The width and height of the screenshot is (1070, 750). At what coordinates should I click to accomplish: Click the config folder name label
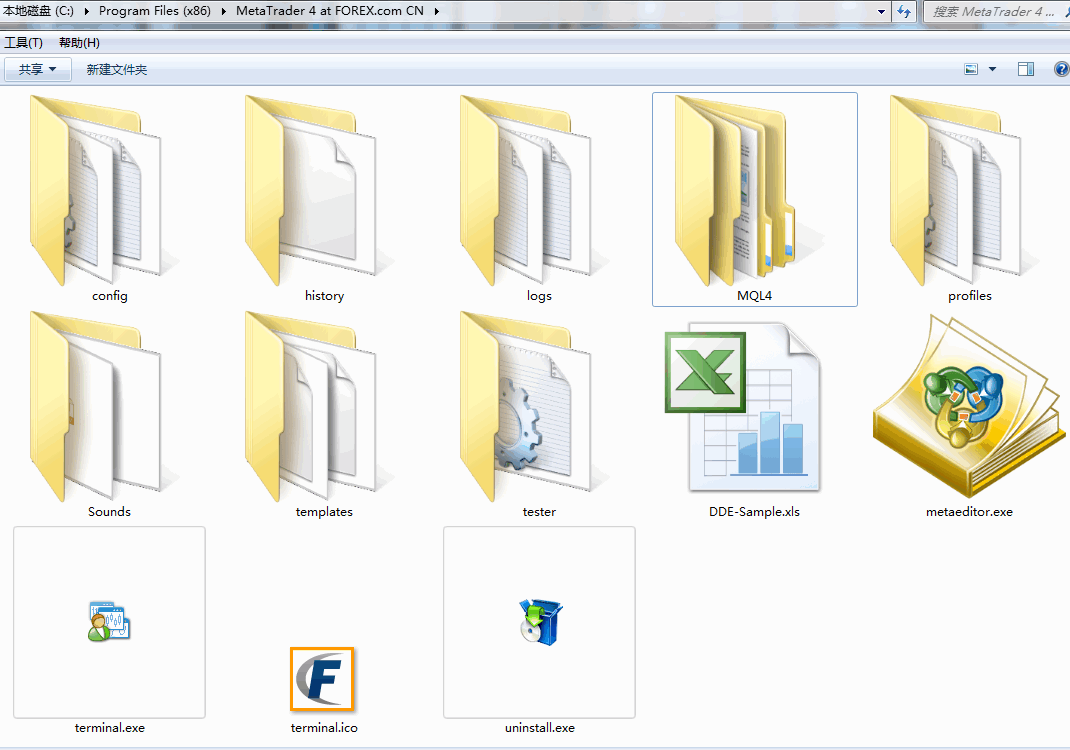click(110, 295)
